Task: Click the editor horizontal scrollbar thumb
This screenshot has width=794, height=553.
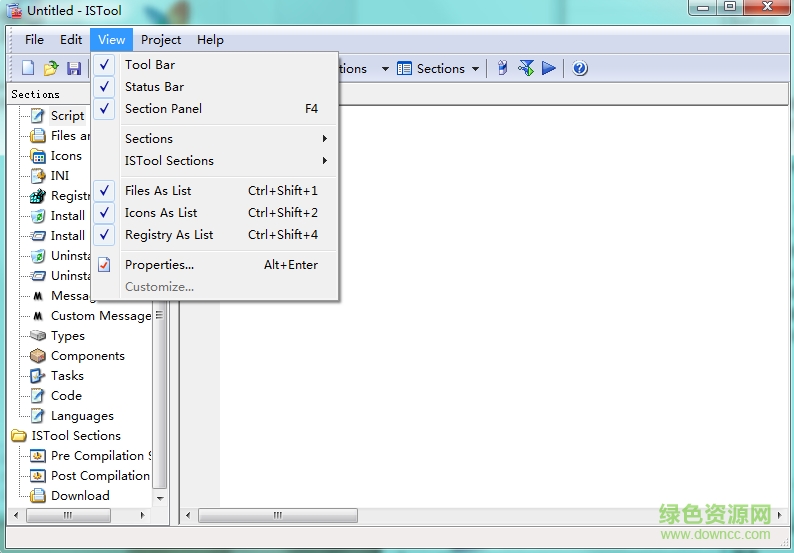Action: click(277, 516)
